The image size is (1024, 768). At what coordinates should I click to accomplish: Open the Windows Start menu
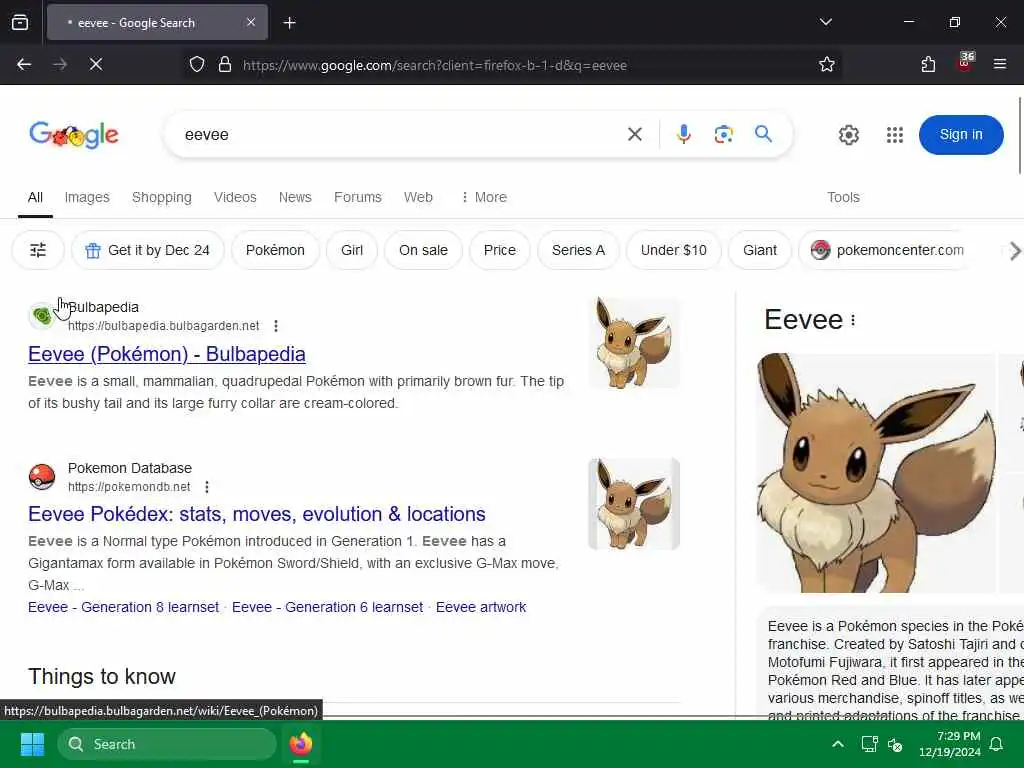click(32, 744)
